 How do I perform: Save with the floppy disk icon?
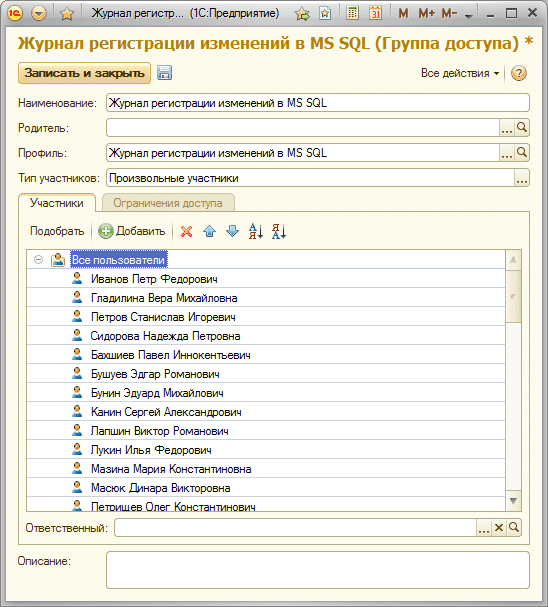164,73
